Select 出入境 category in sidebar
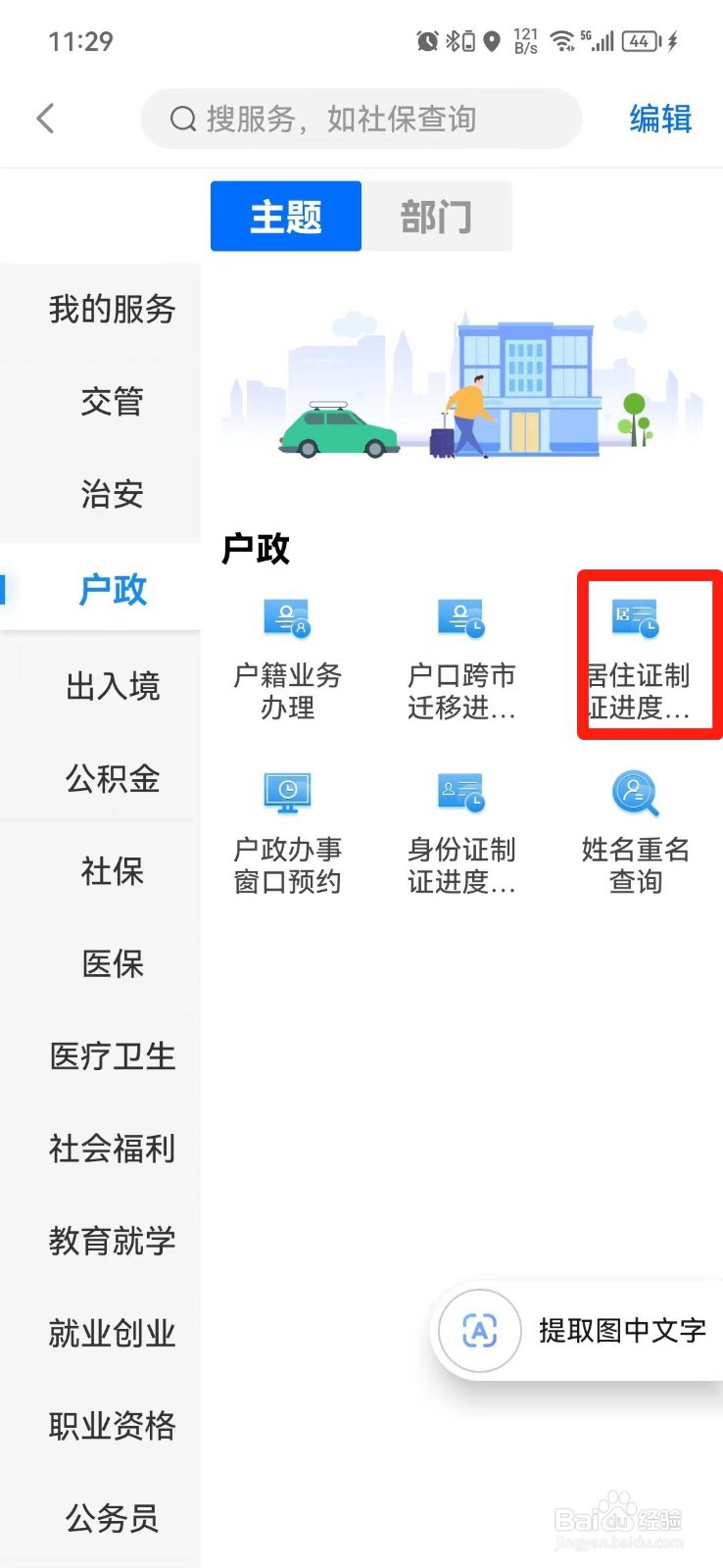This screenshot has width=723, height=1568. tap(112, 686)
